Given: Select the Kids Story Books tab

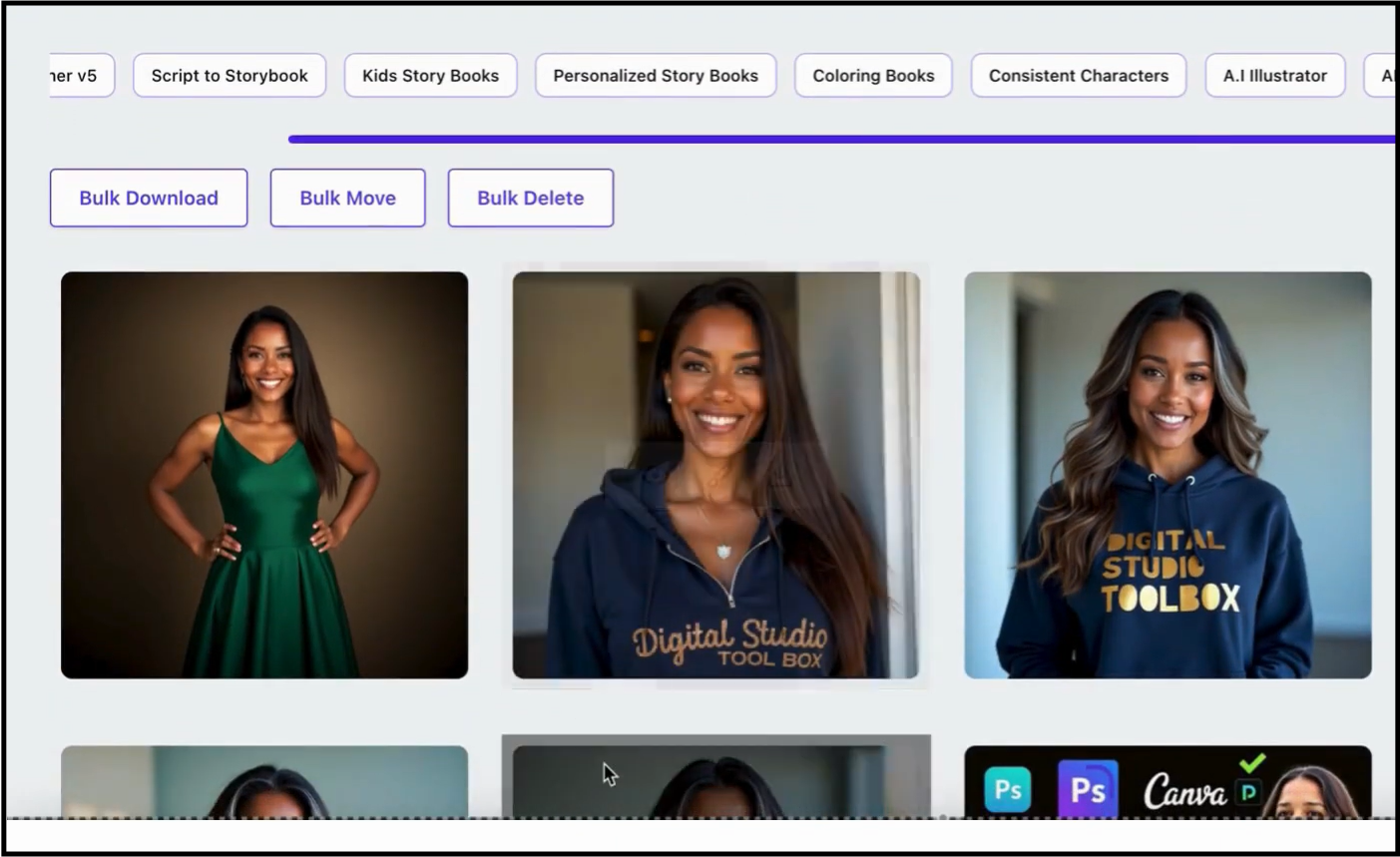Looking at the screenshot, I should click(430, 76).
